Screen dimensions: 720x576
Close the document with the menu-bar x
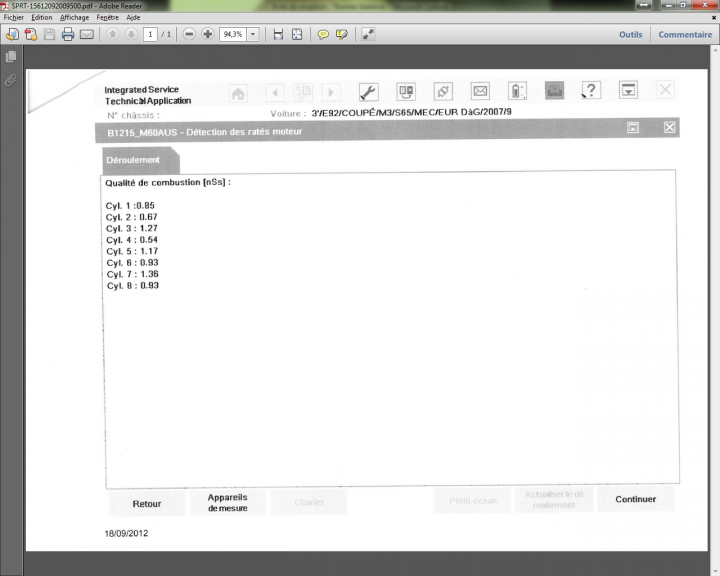pos(714,17)
